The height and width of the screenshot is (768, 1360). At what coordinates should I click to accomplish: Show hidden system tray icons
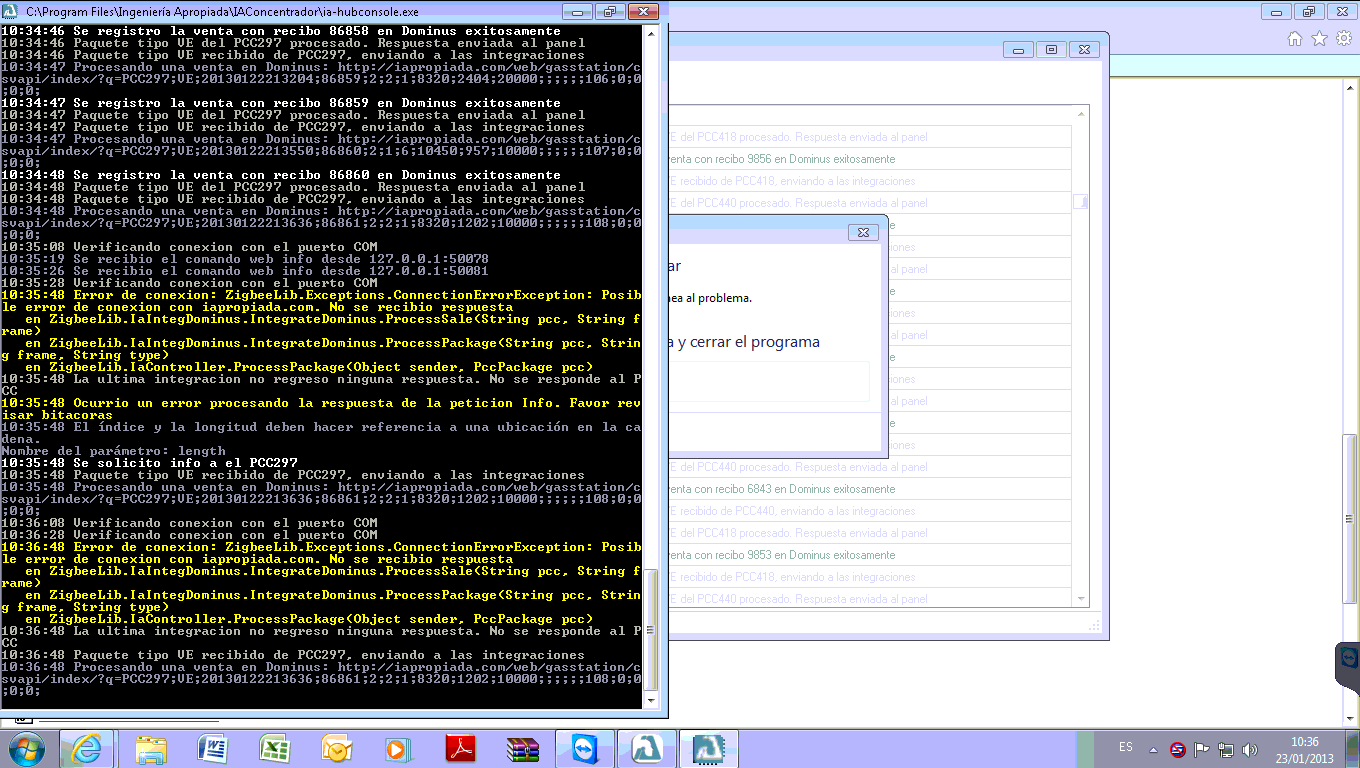1155,749
